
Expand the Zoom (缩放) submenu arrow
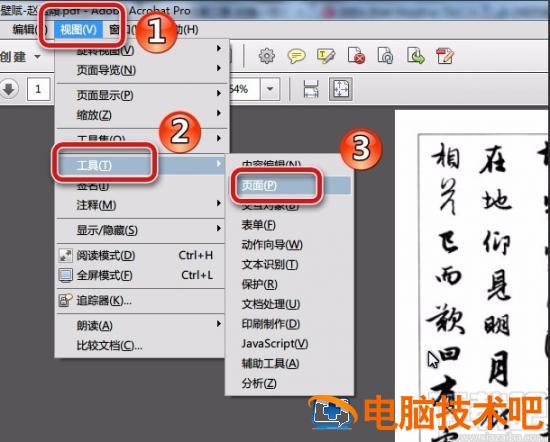click(219, 113)
